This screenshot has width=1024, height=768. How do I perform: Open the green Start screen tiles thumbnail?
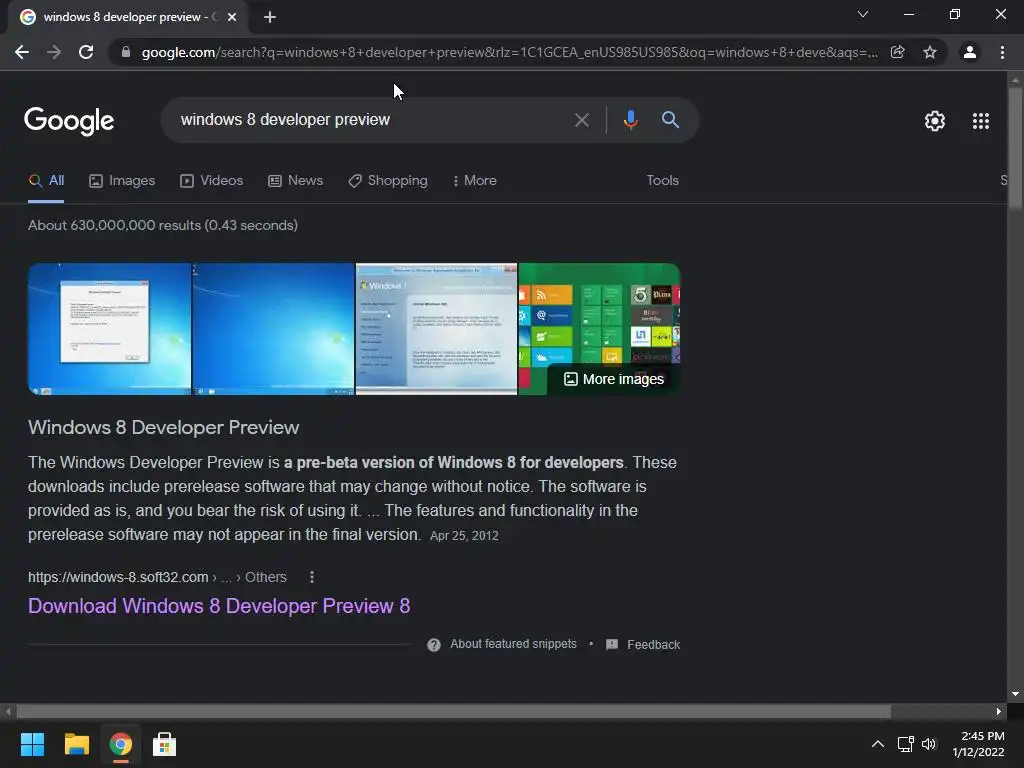click(599, 313)
